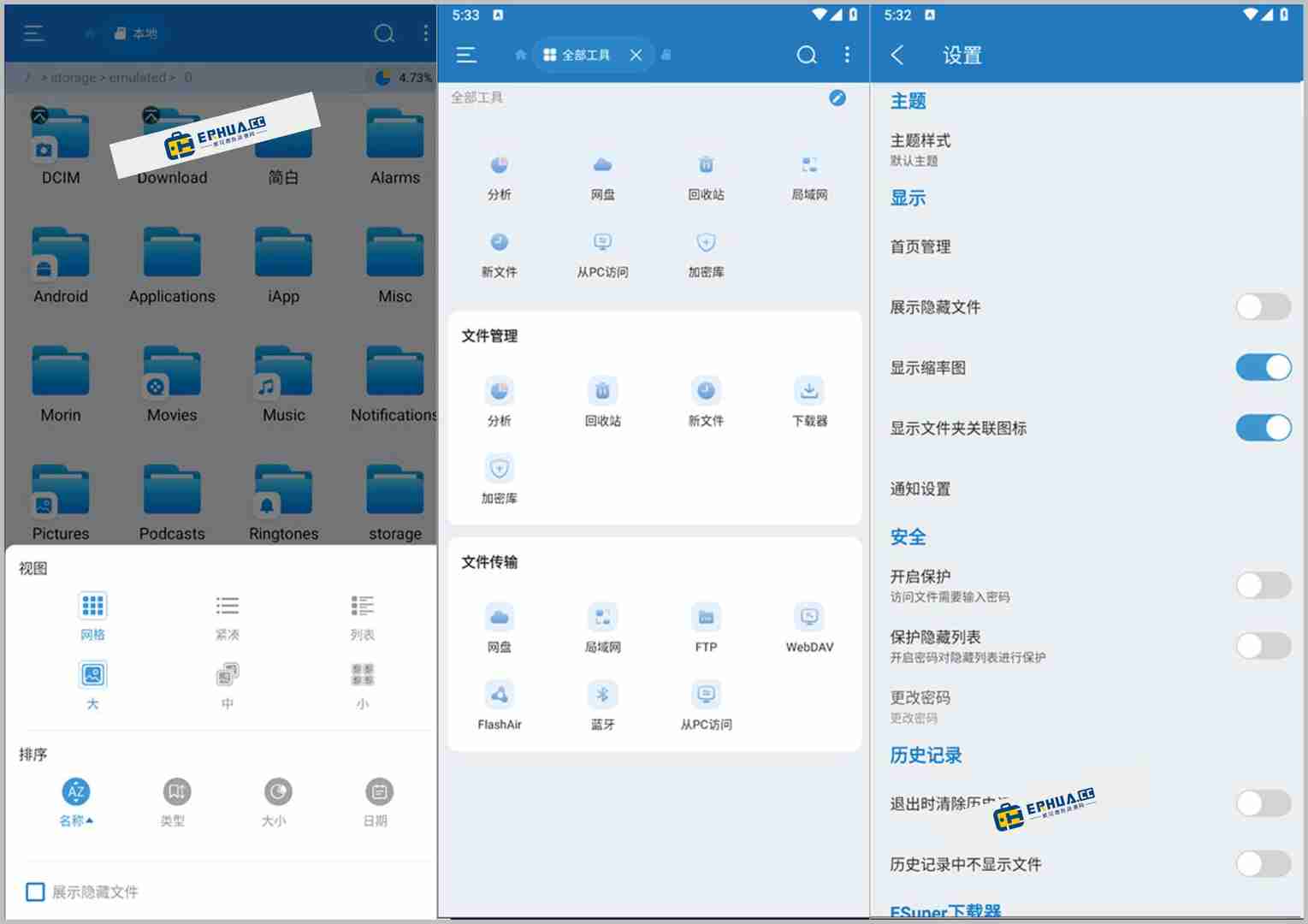Open the 分析 disk analyzer tool
Viewport: 1308px width, 924px height.
500,175
